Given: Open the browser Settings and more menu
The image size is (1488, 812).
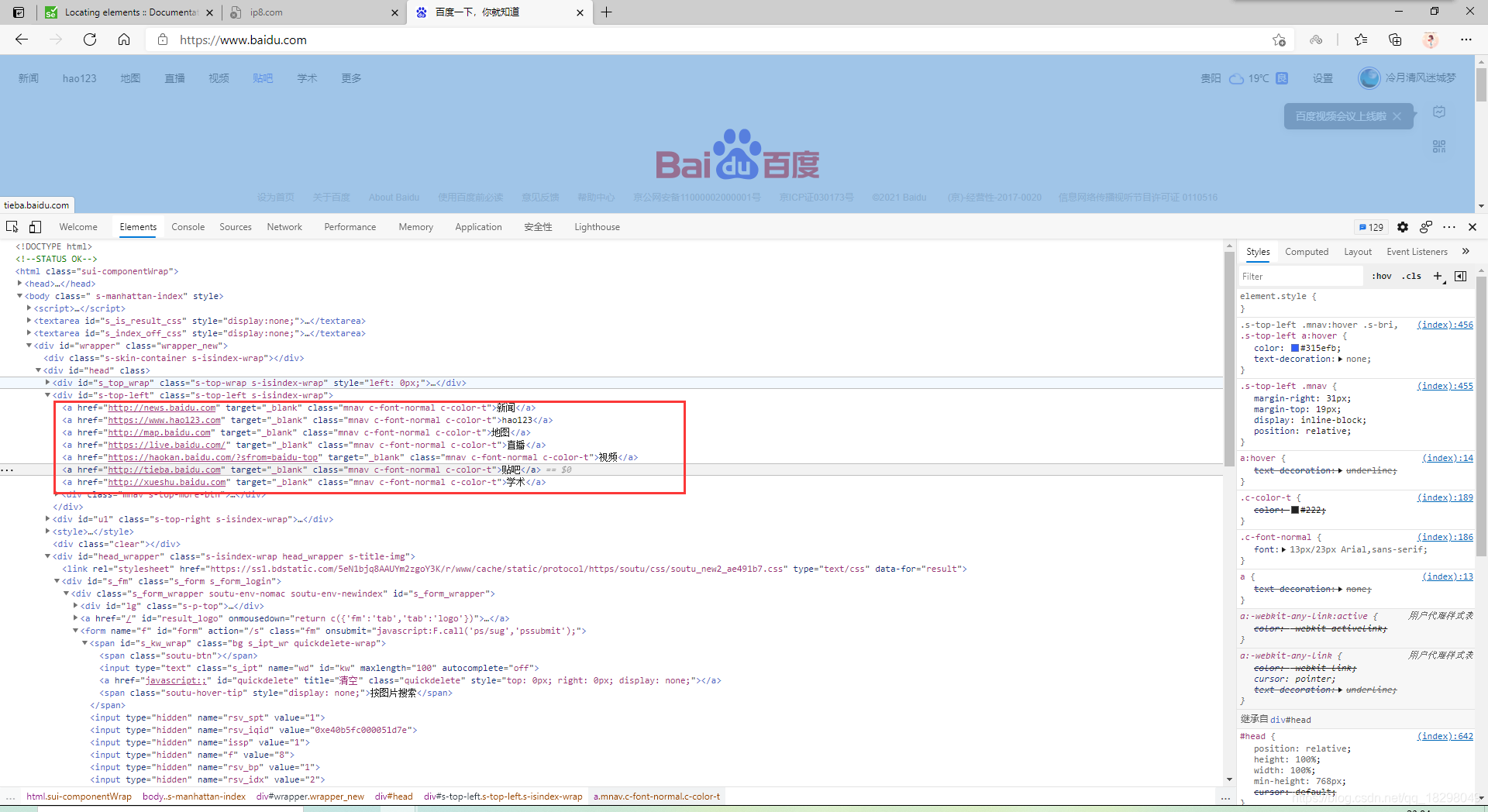Looking at the screenshot, I should pyautogui.click(x=1466, y=40).
